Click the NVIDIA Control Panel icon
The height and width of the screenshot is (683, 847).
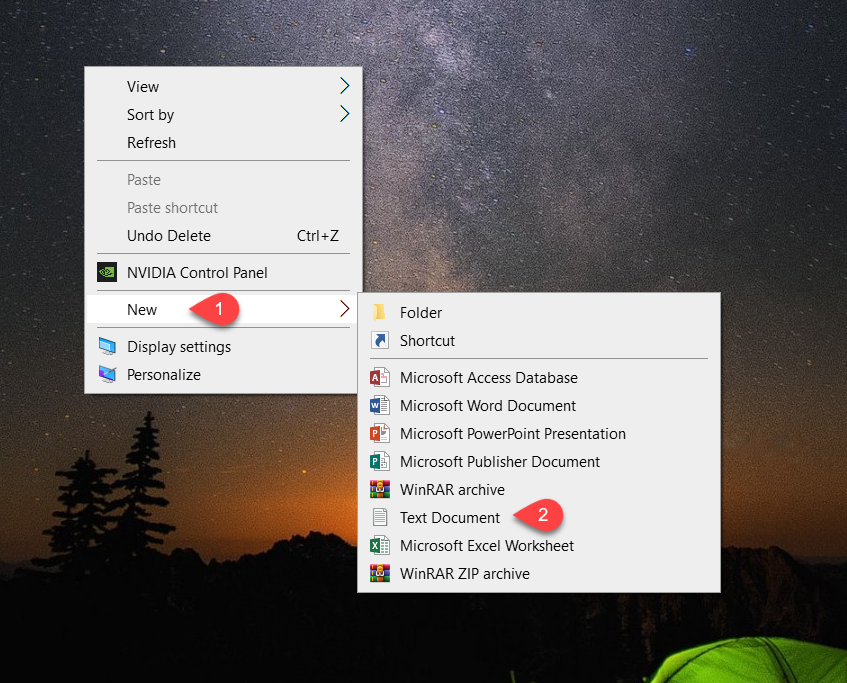pos(107,272)
